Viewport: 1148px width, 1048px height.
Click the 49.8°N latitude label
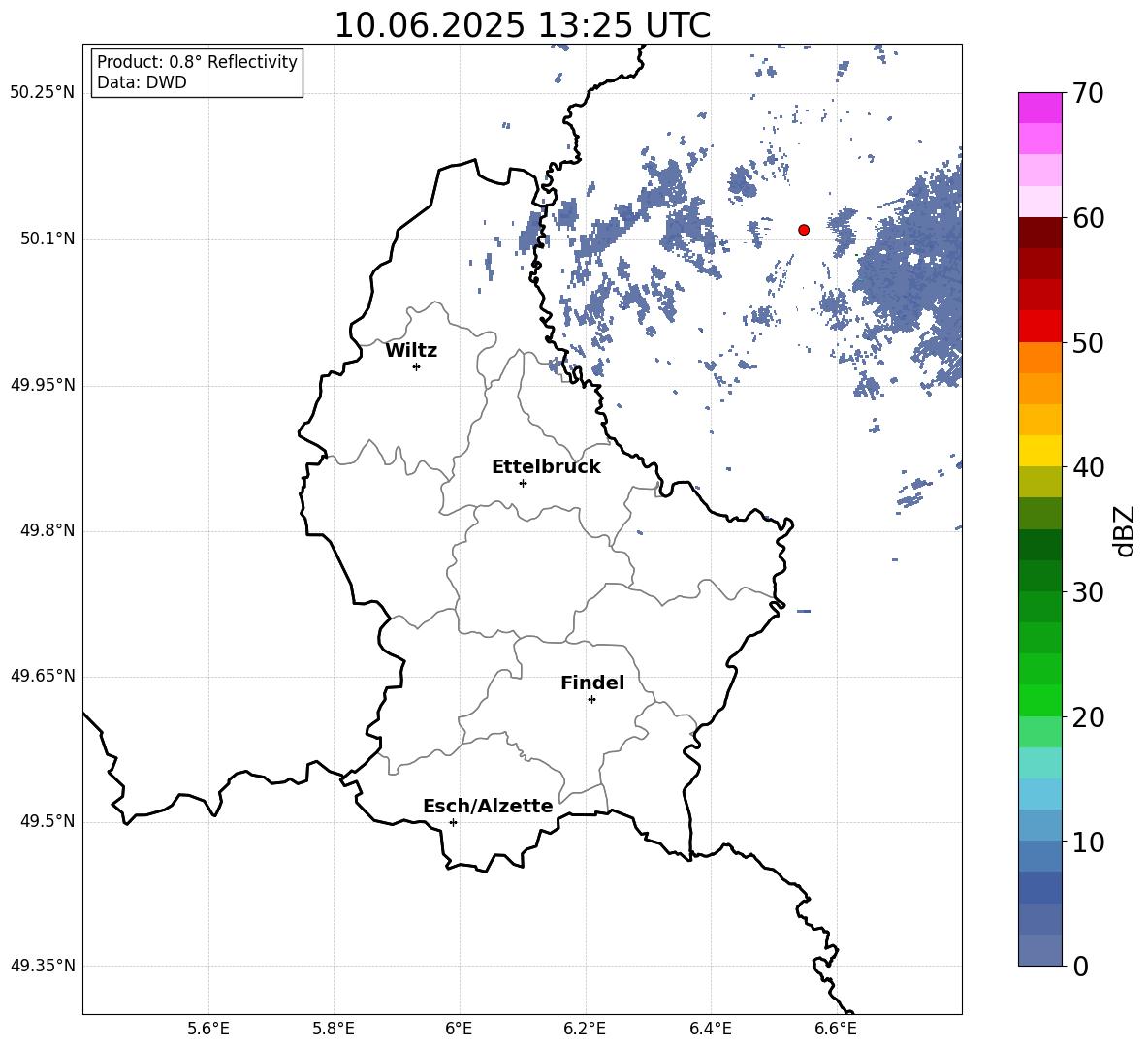(48, 530)
